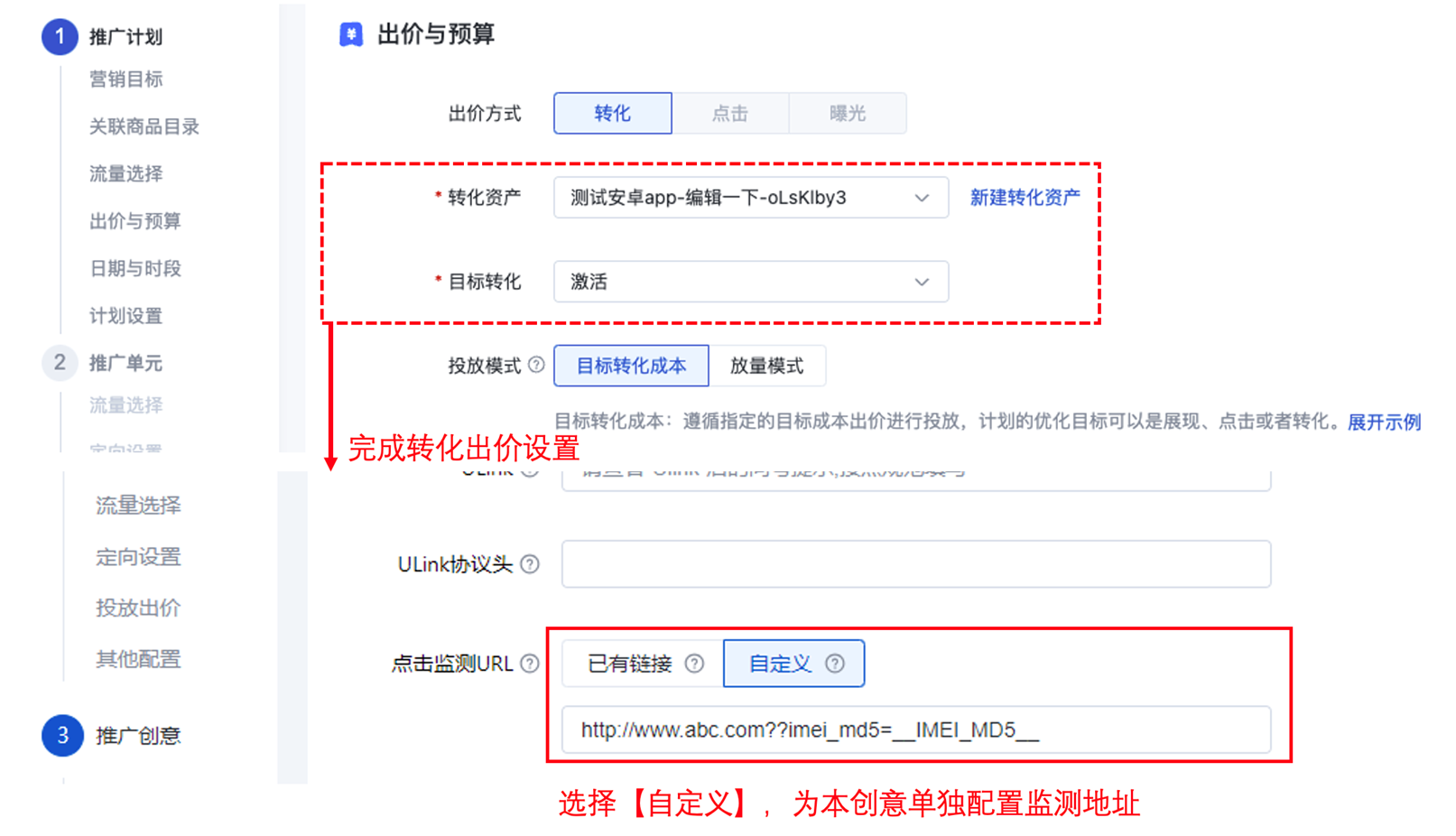Choose 目标转化成本 delivery mode
Viewport: 1456px width, 836px height.
click(632, 366)
